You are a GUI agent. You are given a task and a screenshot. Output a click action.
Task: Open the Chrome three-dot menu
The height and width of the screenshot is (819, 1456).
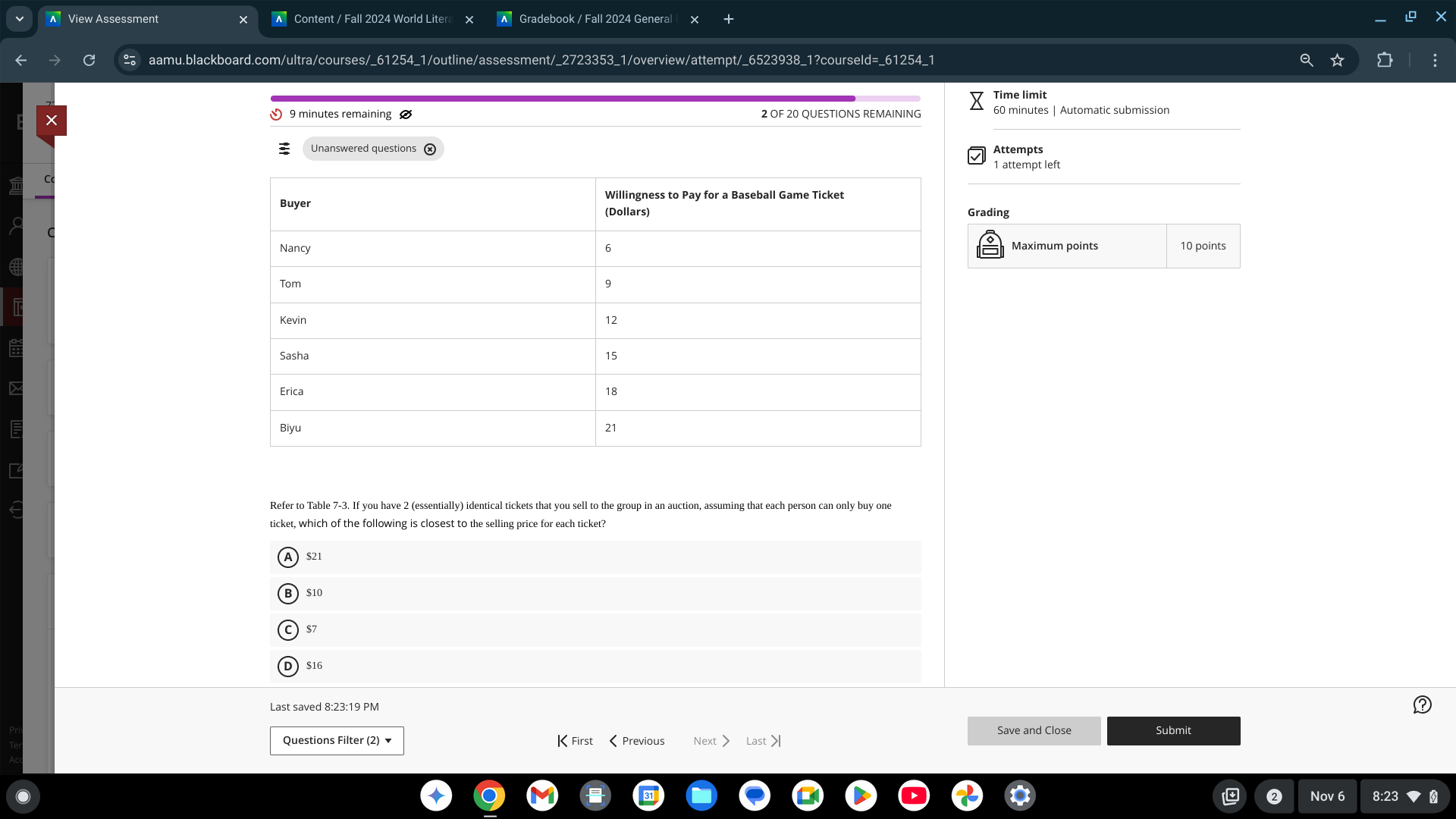1435,60
